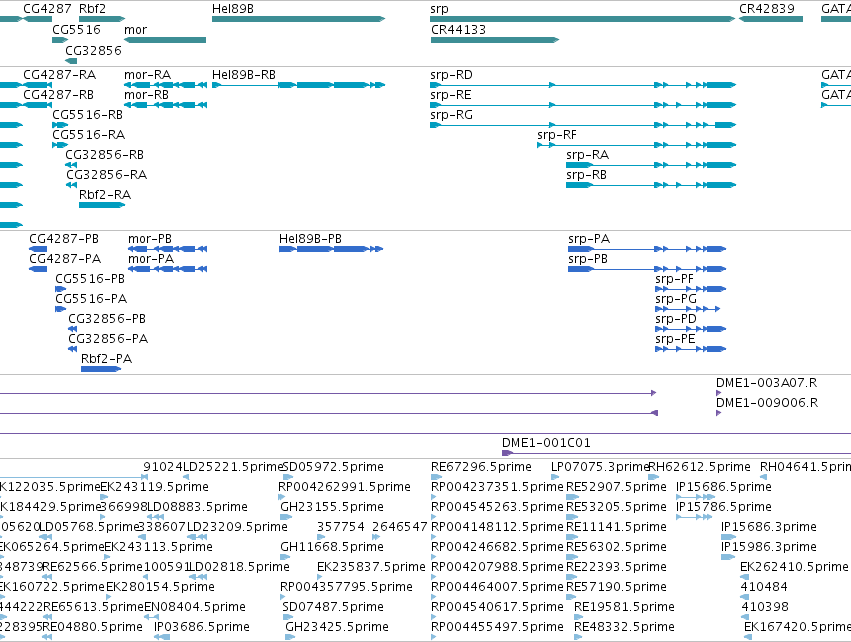Select the srp-PG protein label
This screenshot has width=851, height=642.
676,299
